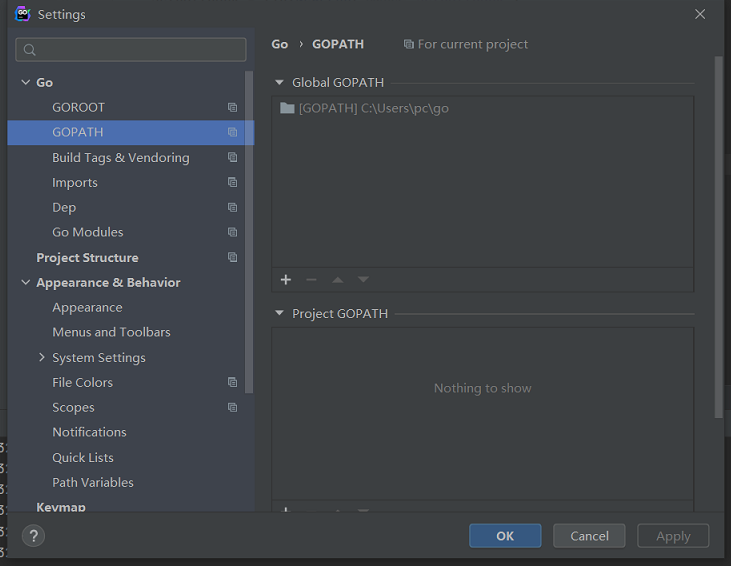Viewport: 731px width, 566px height.
Task: Click the project-level icon next to GOROOT
Action: click(232, 107)
